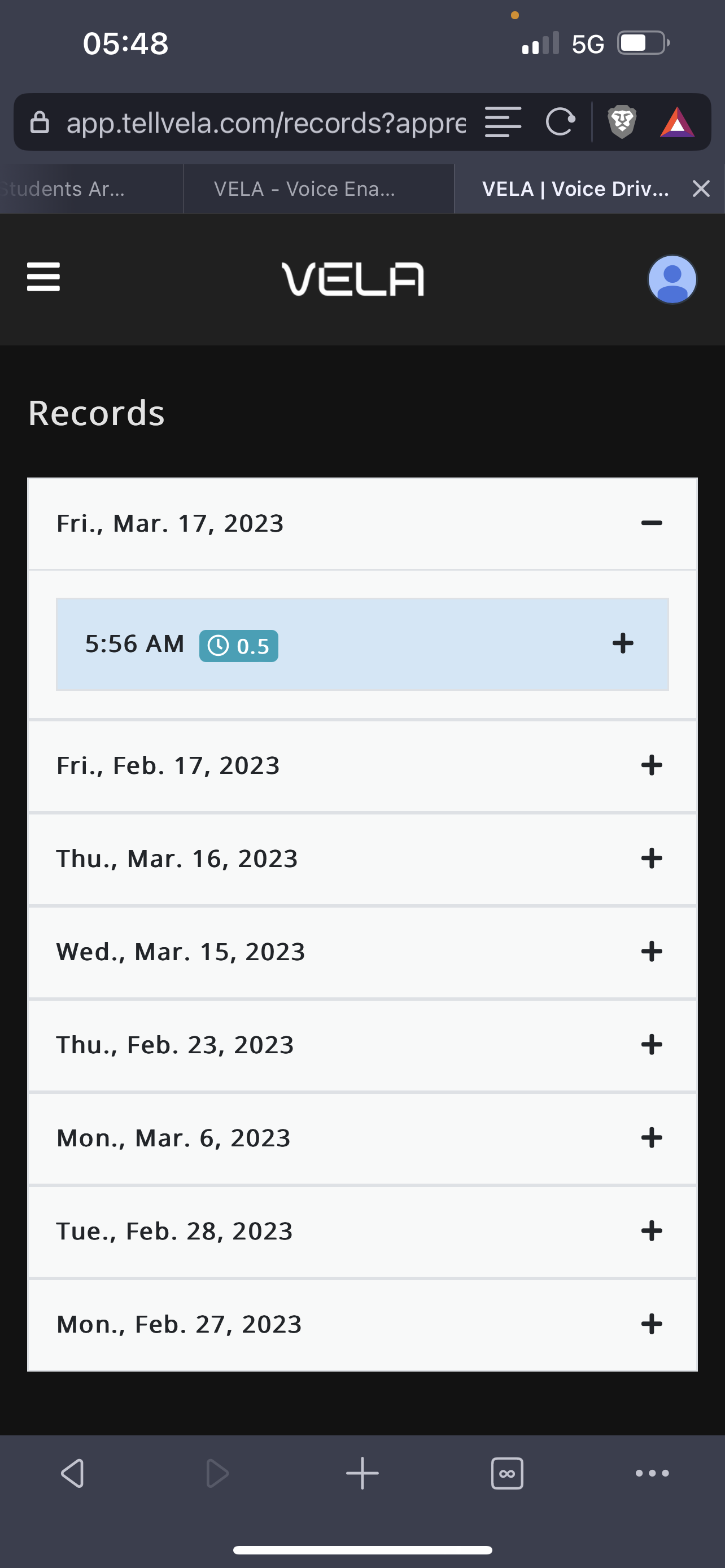Collapse the Fri., Mar. 17, 2023 section
The image size is (725, 1568).
pyautogui.click(x=652, y=523)
